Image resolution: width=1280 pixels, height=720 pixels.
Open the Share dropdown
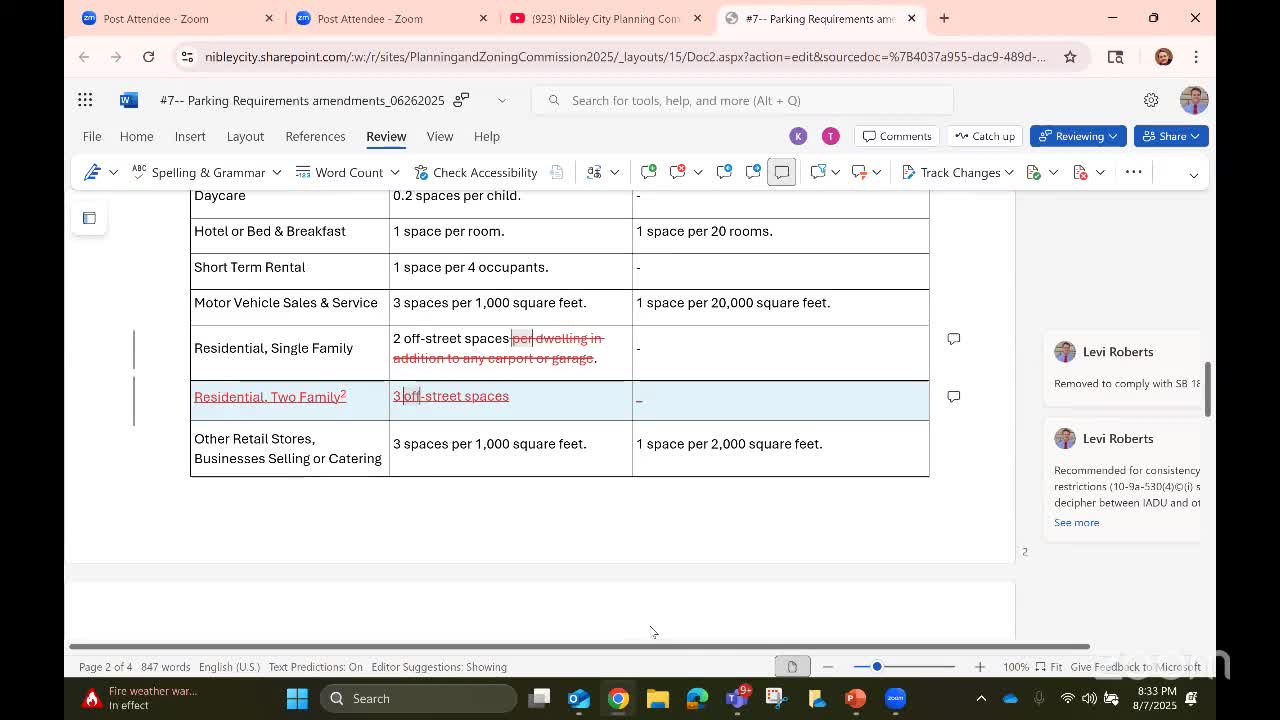point(1170,136)
